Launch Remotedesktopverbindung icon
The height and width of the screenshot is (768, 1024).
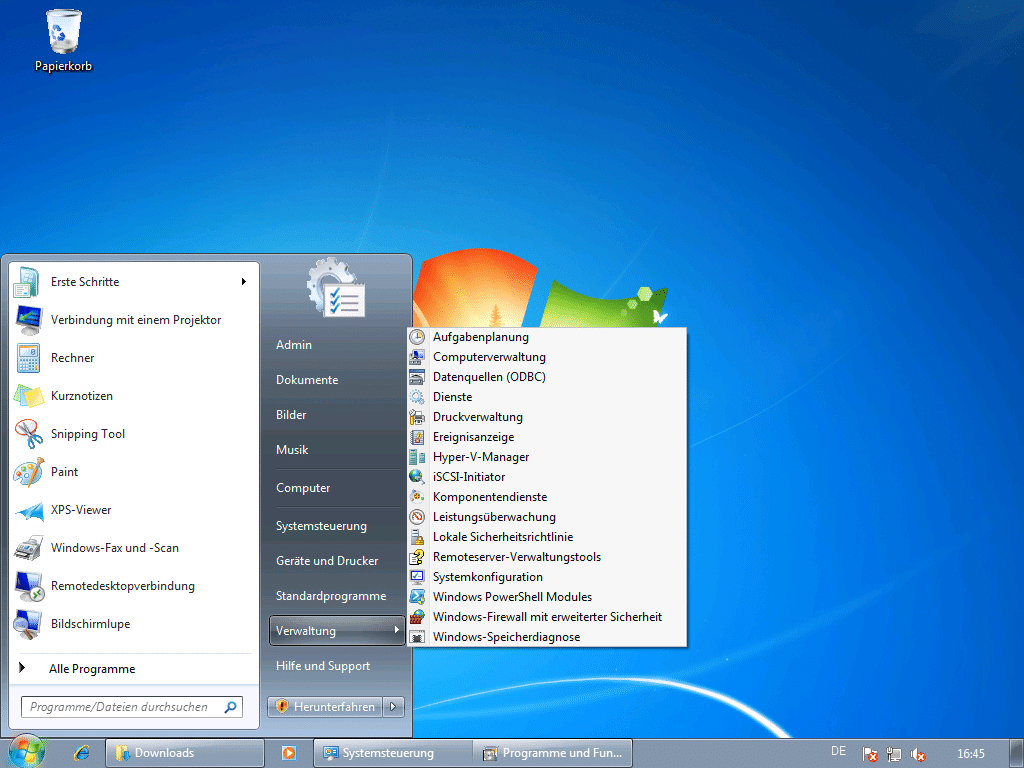pyautogui.click(x=27, y=586)
